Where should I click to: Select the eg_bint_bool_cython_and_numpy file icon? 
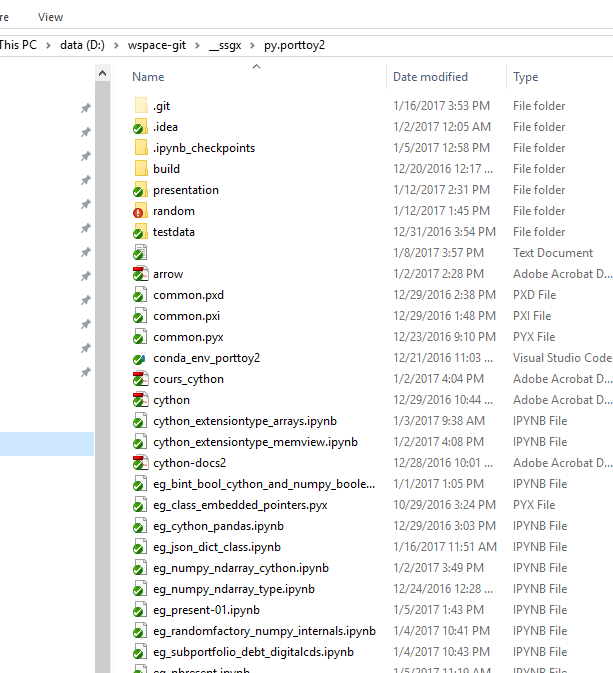[x=140, y=484]
